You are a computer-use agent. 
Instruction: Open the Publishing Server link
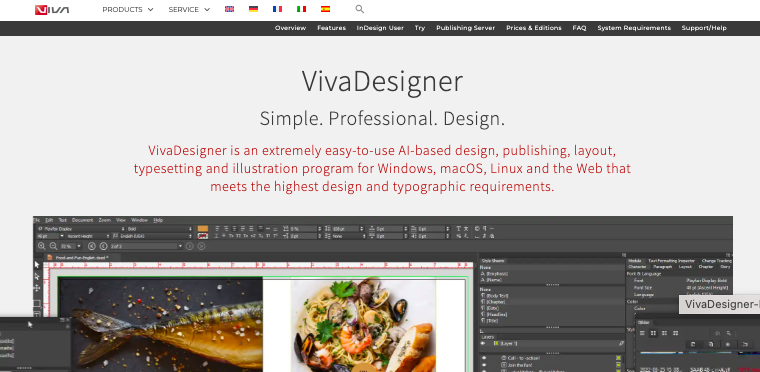pyautogui.click(x=465, y=28)
